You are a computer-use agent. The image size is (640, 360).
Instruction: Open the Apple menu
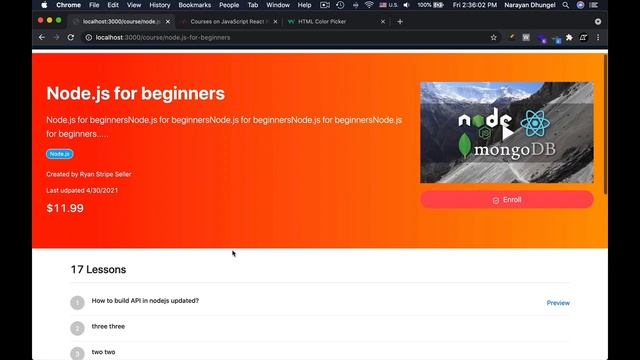[44, 5]
